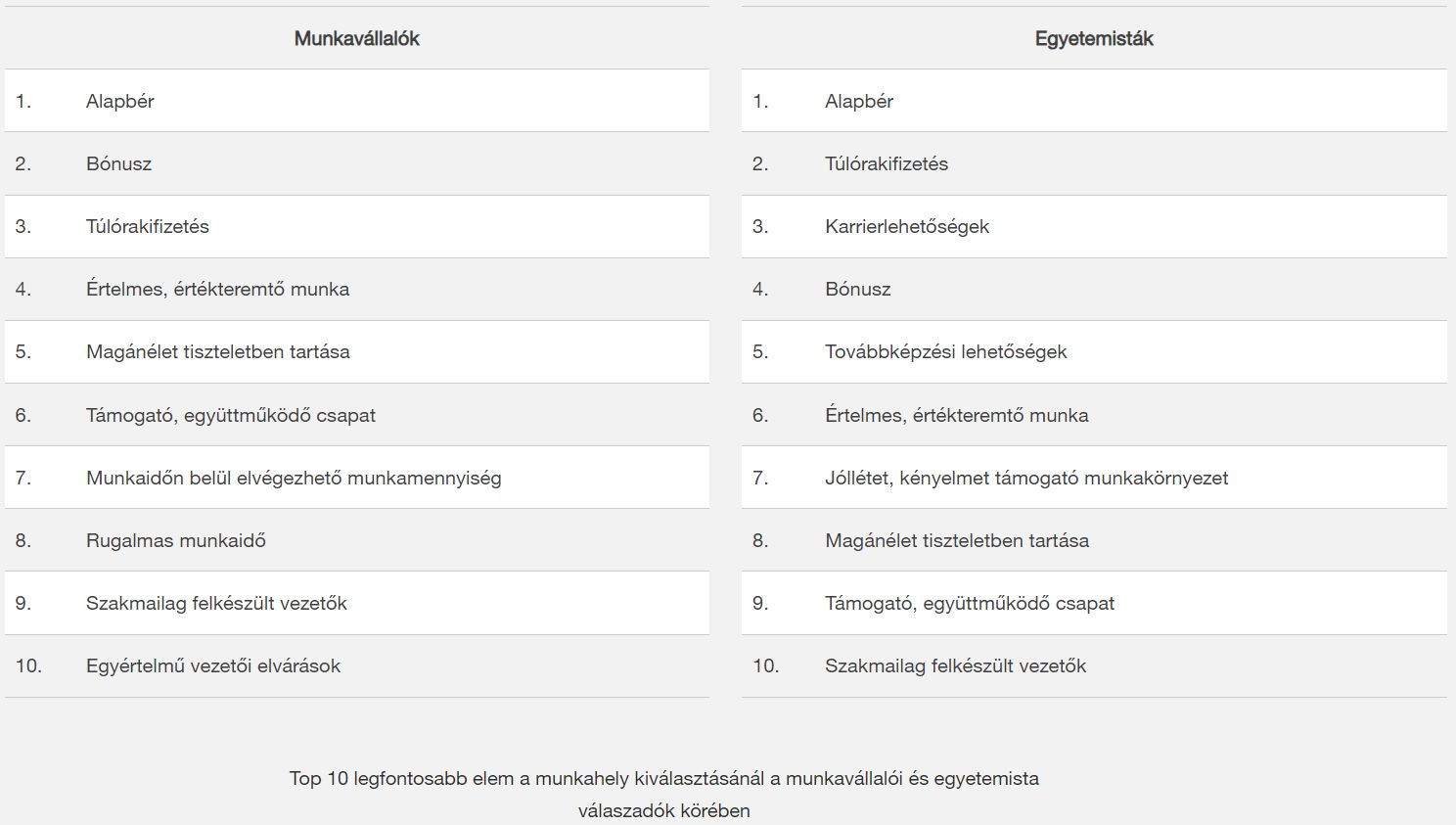Click Magánélet tiszteletben tartása under Munkavállalók

coord(217,351)
